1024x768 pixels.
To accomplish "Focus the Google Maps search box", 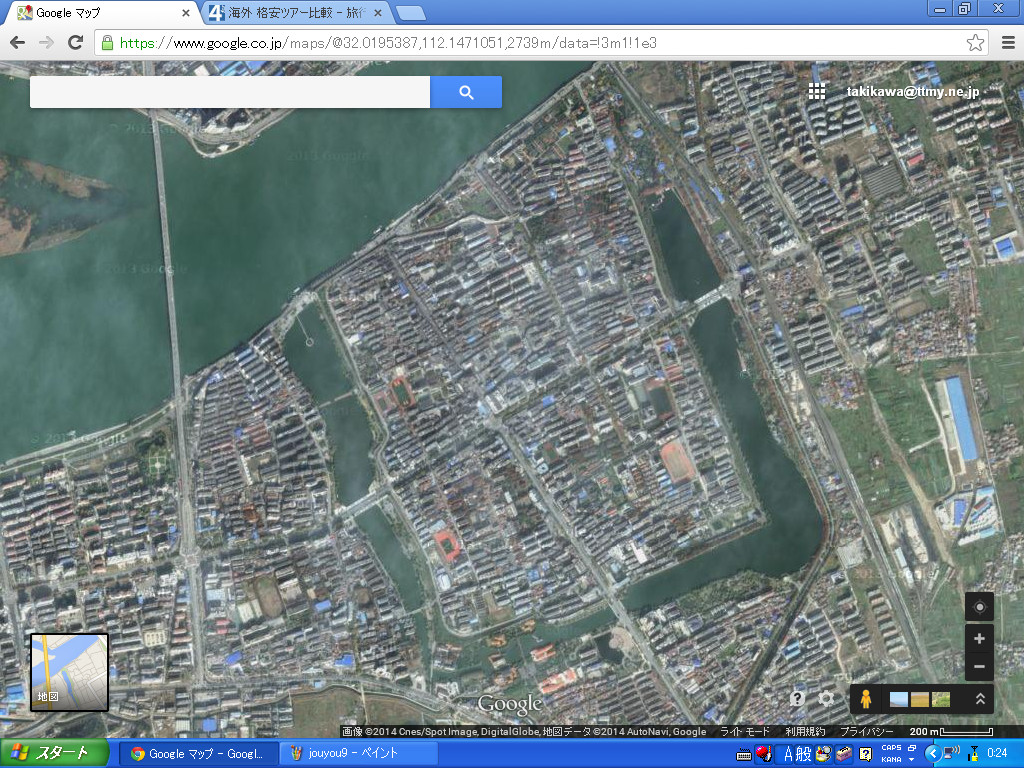I will coord(230,92).
